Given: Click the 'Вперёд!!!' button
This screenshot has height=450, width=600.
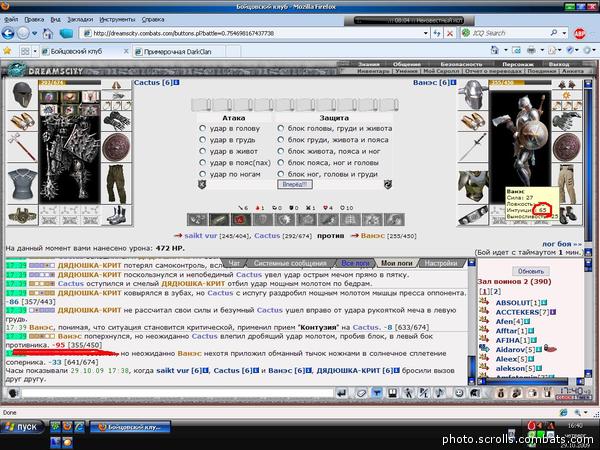Looking at the screenshot, I should (x=294, y=185).
